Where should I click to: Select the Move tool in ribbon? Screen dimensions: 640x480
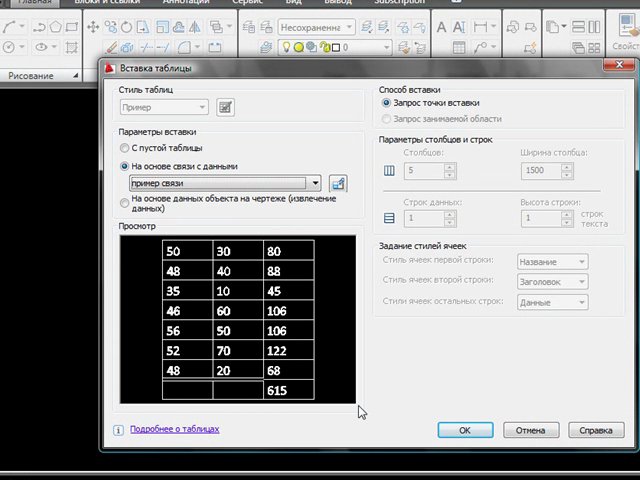[x=93, y=27]
